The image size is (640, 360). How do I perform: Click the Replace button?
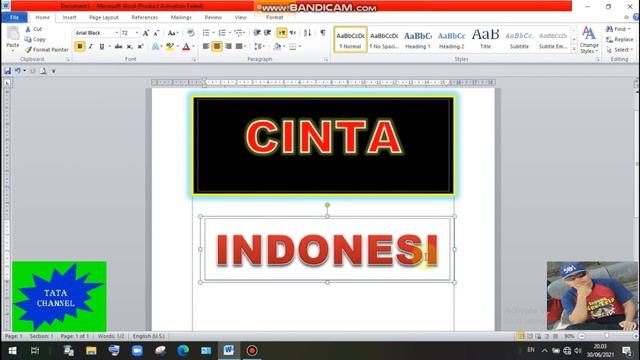[620, 40]
